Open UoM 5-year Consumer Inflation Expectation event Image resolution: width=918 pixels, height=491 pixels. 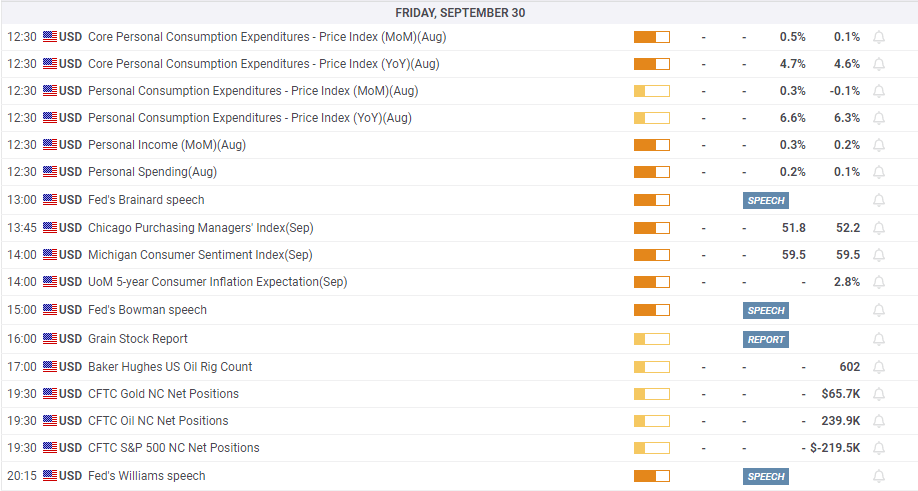tap(217, 282)
